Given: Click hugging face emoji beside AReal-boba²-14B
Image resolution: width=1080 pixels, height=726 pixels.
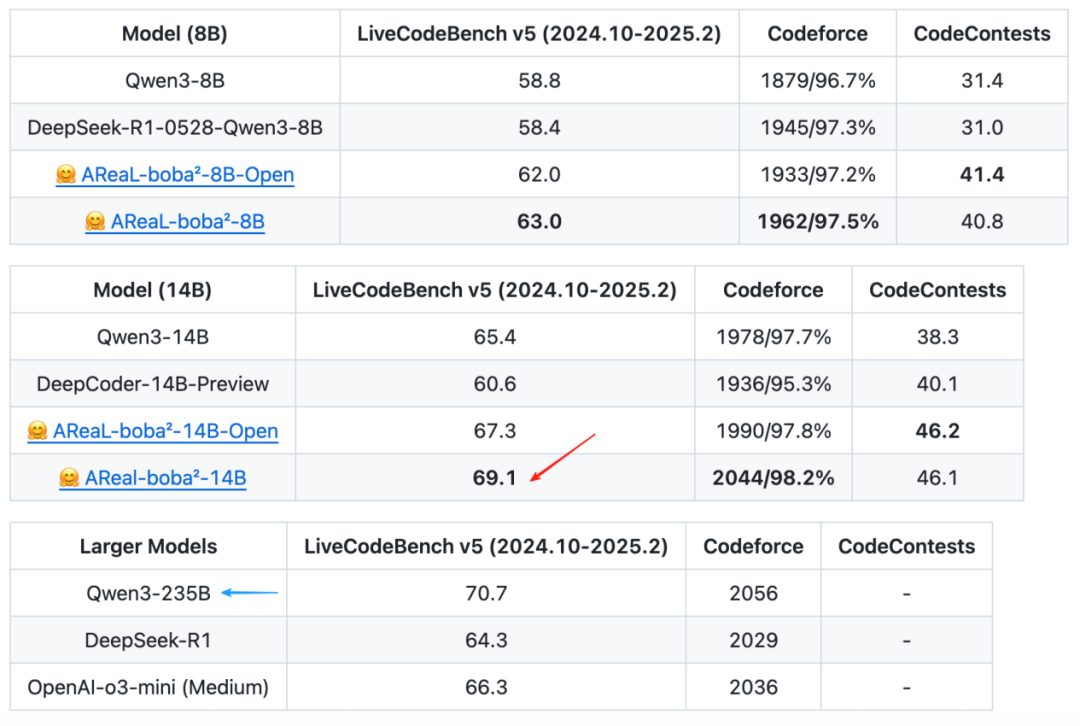Looking at the screenshot, I should click(70, 477).
